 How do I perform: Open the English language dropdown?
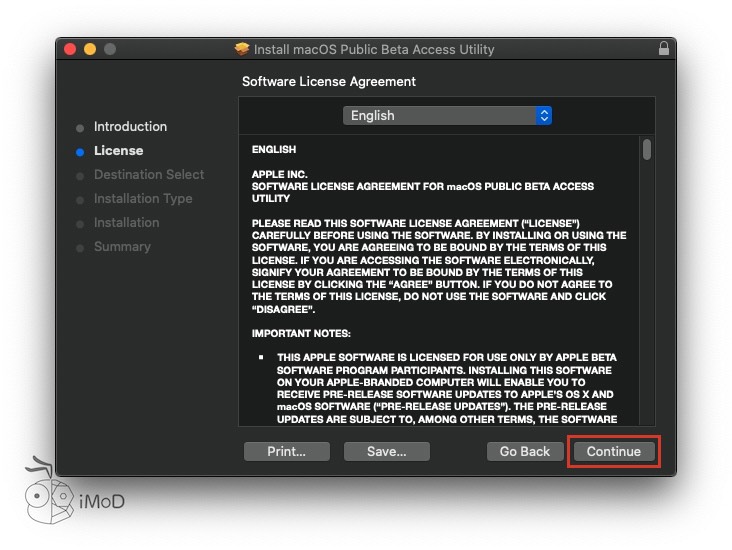point(446,116)
